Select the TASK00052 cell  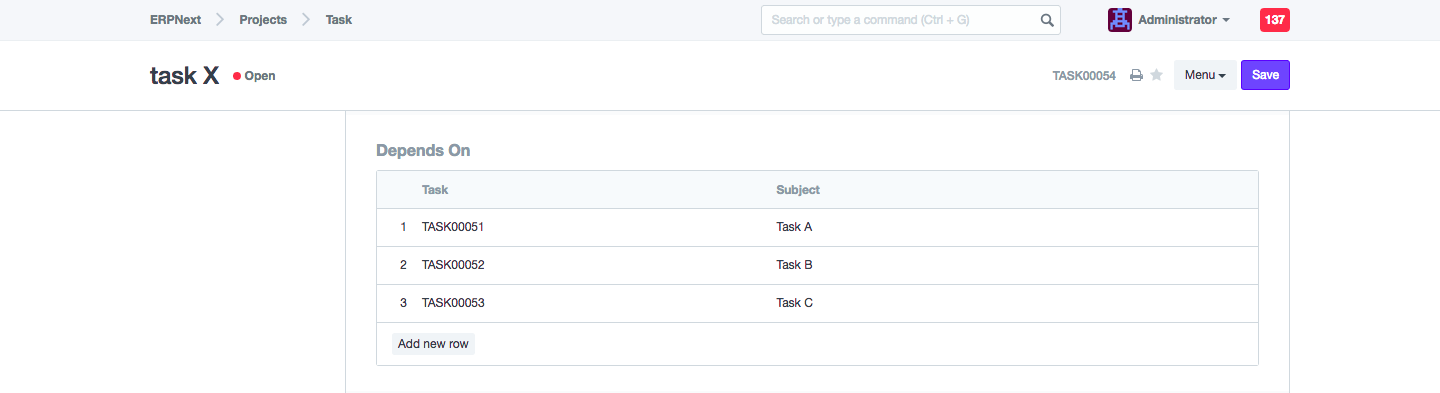(593, 265)
